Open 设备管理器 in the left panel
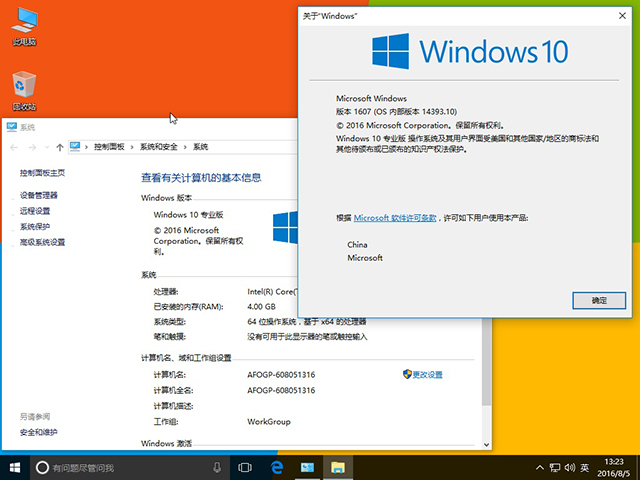Image resolution: width=640 pixels, height=480 pixels. click(x=39, y=196)
